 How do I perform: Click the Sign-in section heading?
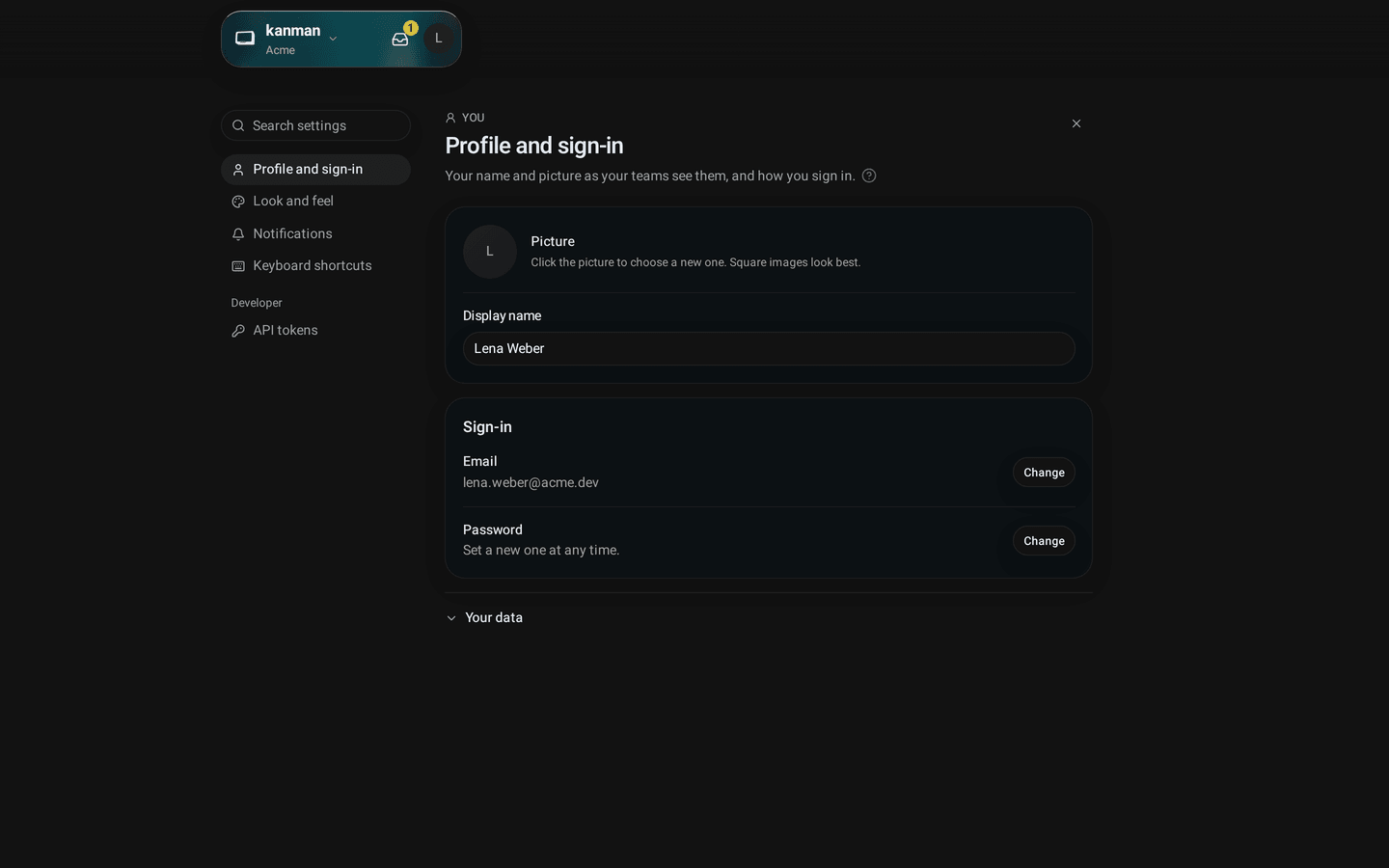[x=487, y=426]
